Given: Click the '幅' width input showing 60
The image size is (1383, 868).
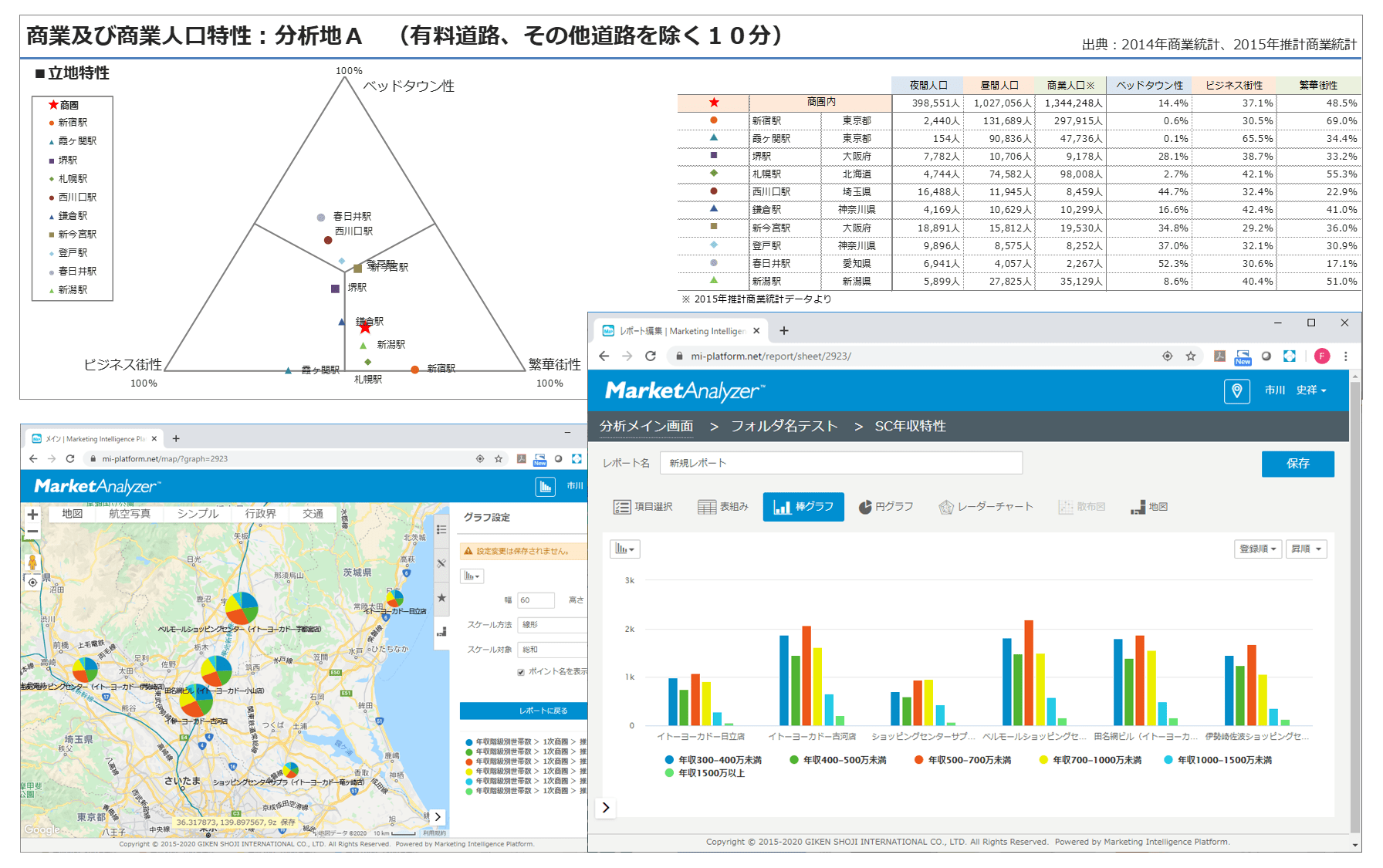Looking at the screenshot, I should (x=536, y=600).
